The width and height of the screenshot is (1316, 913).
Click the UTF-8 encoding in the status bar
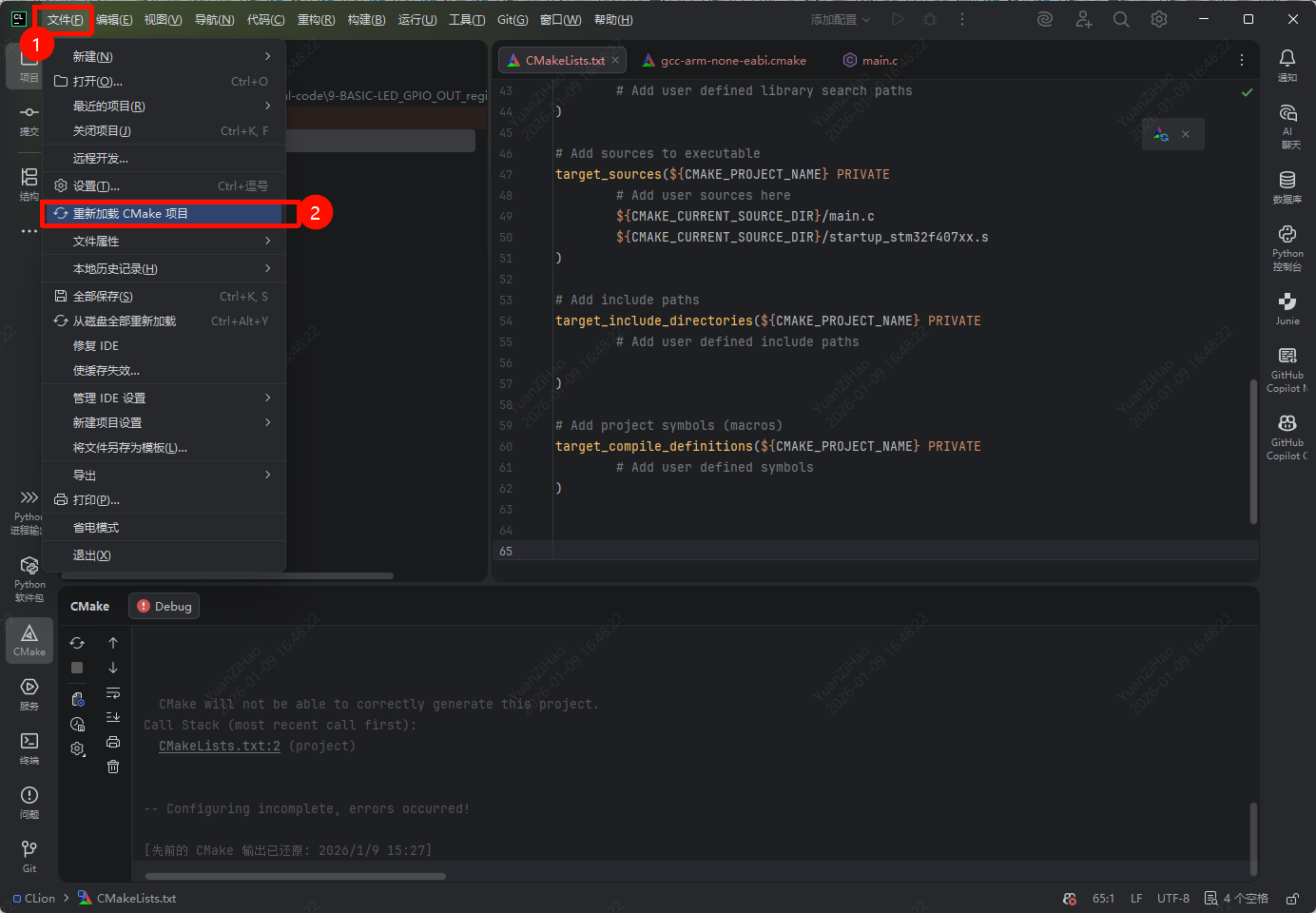point(1172,899)
